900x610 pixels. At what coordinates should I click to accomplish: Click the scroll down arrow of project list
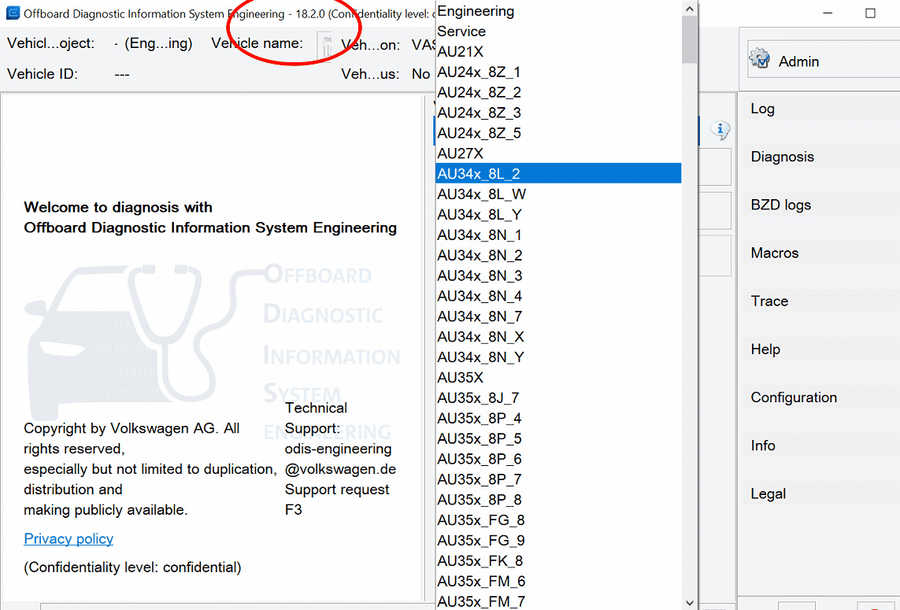(689, 602)
